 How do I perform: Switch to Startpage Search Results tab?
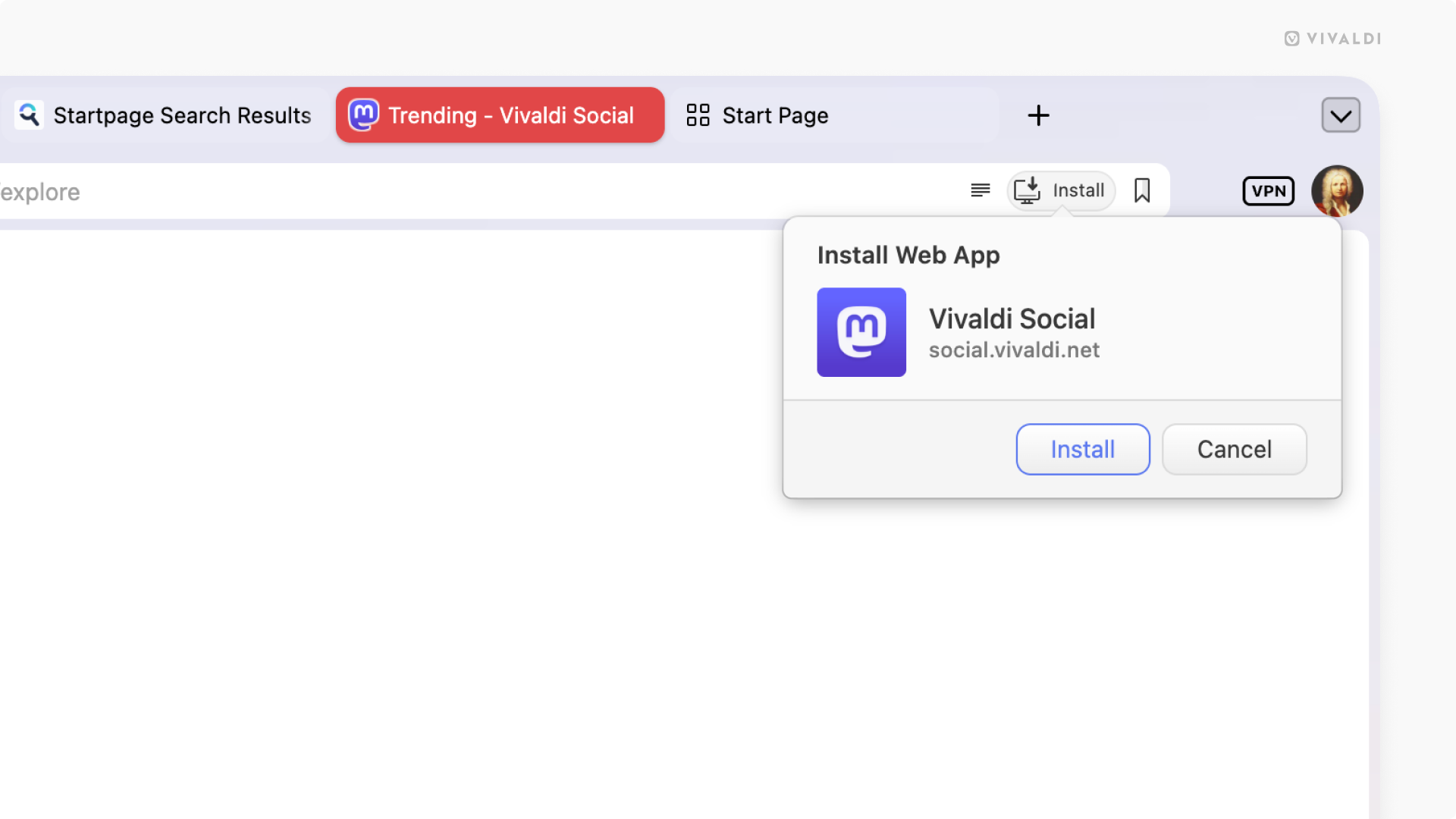165,115
